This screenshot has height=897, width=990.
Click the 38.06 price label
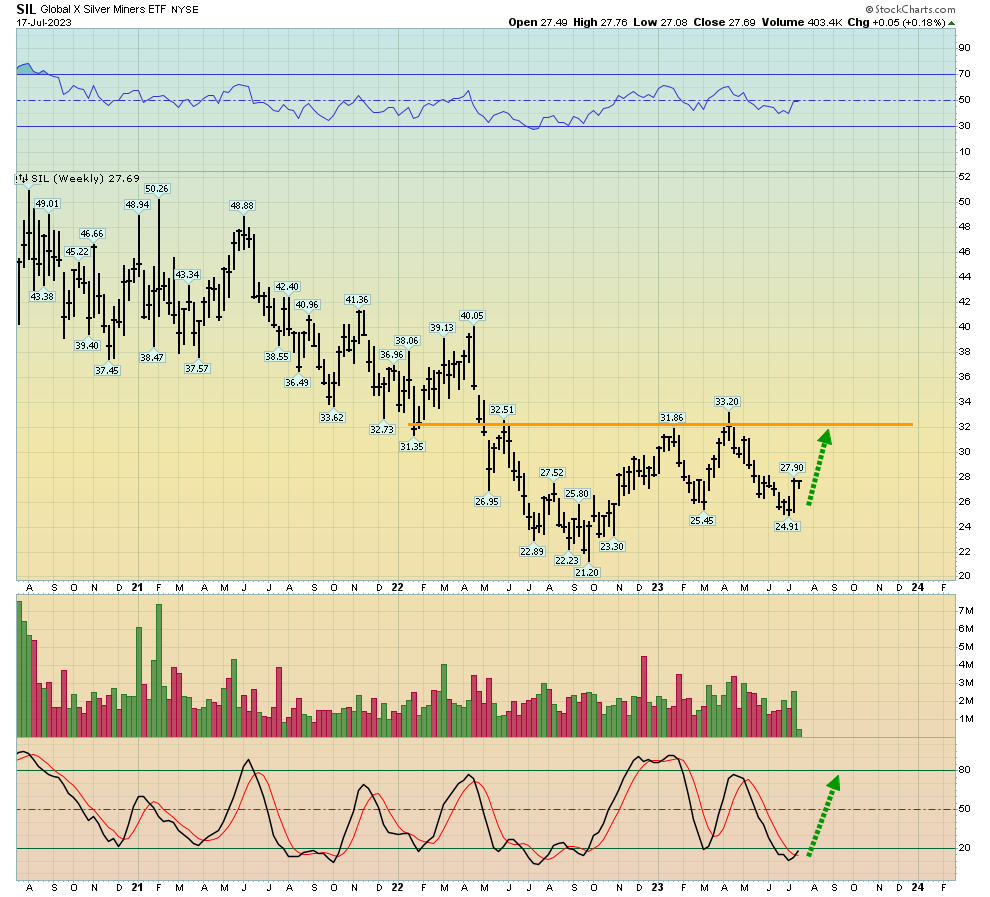click(x=407, y=341)
